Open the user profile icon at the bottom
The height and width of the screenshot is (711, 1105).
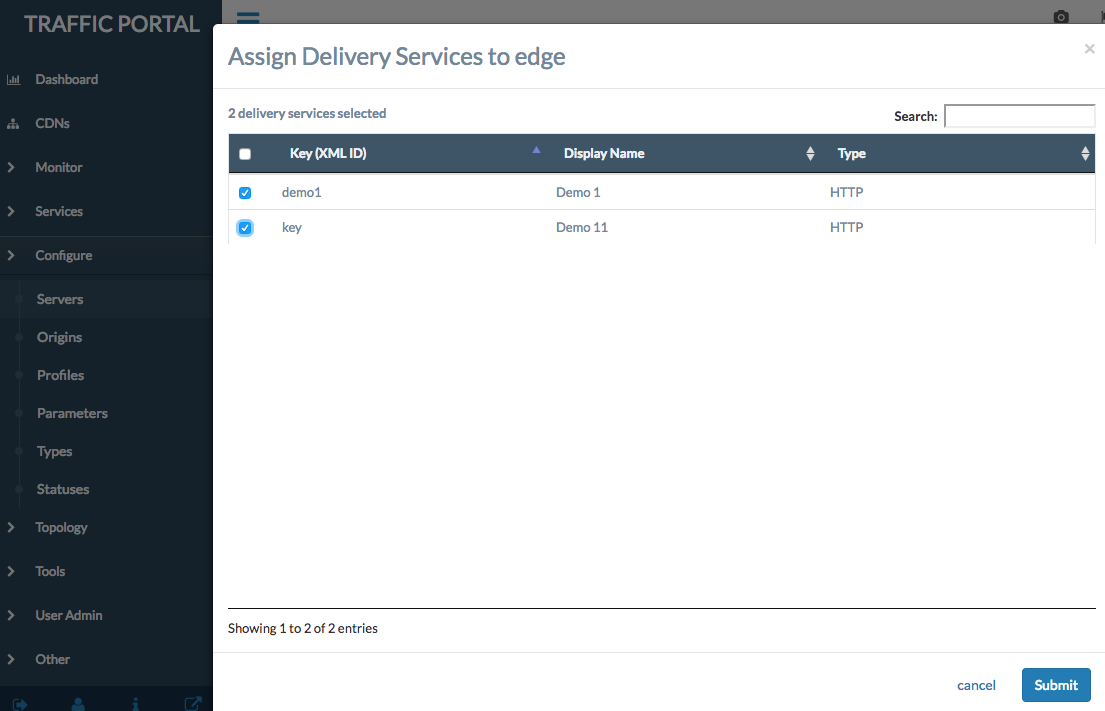pos(79,703)
